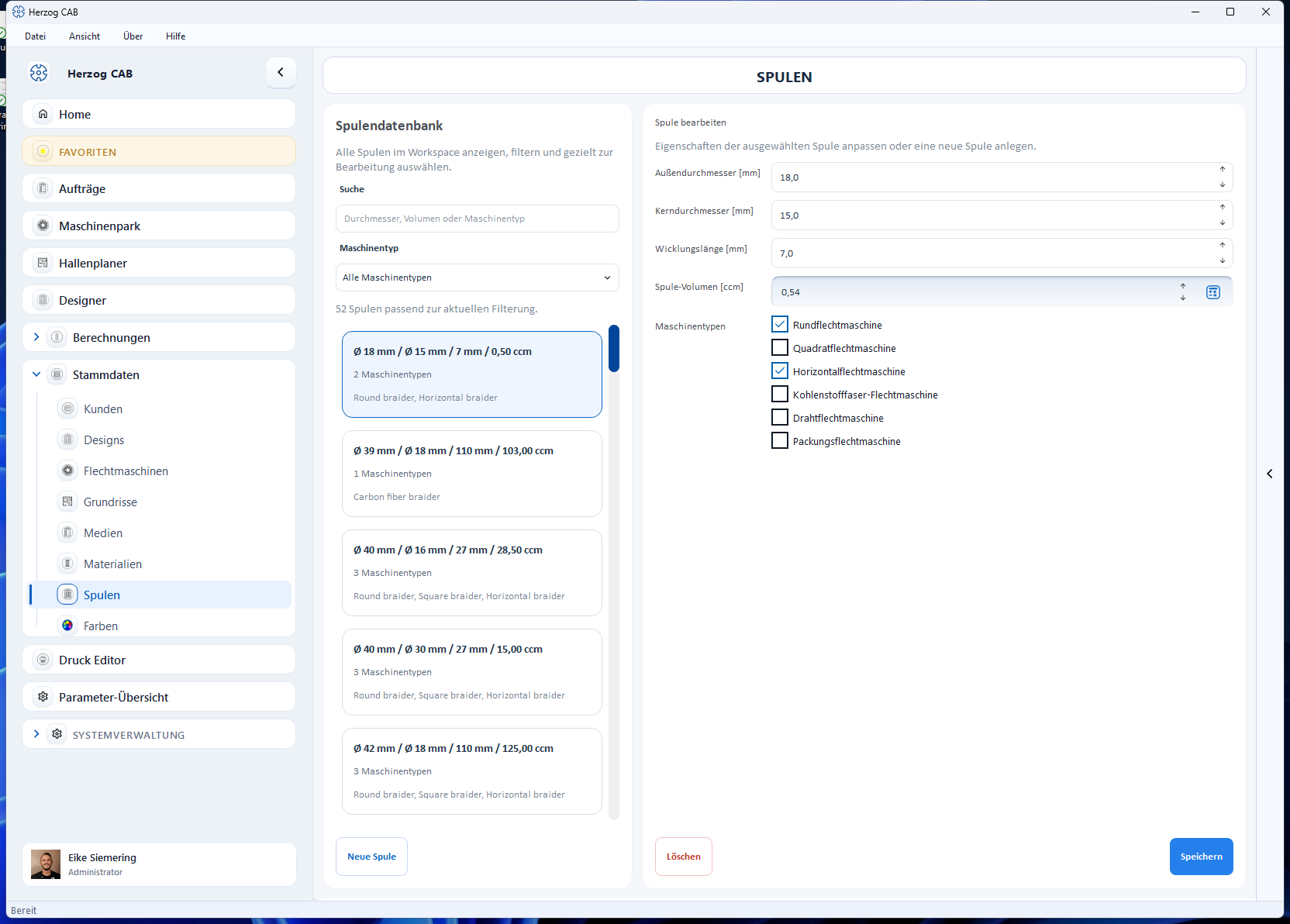
Task: Open the Datei menu
Action: click(36, 36)
